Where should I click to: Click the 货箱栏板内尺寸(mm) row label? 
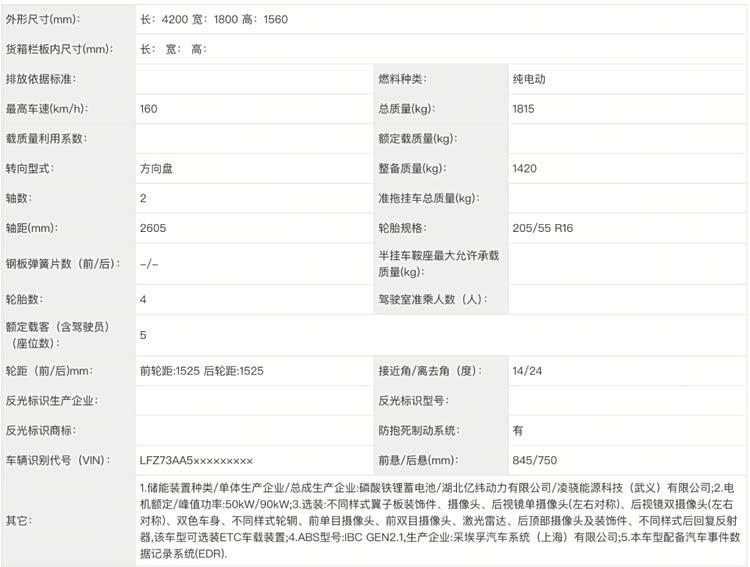[58, 48]
